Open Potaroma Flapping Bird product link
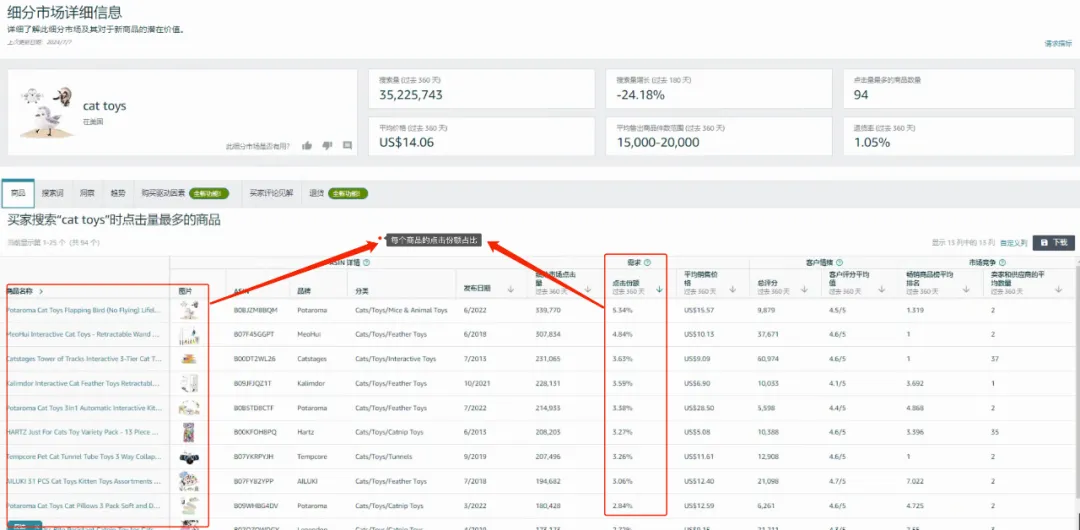 83,310
